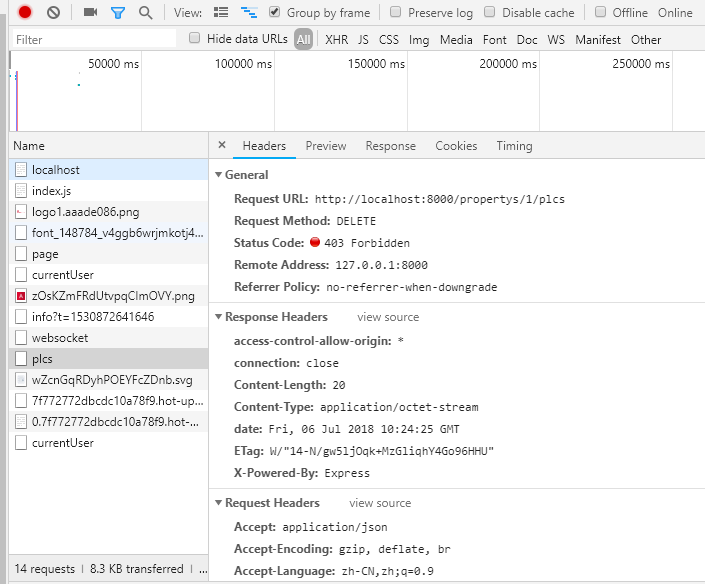
Task: Filter requests by Doc
Action: [x=527, y=40]
